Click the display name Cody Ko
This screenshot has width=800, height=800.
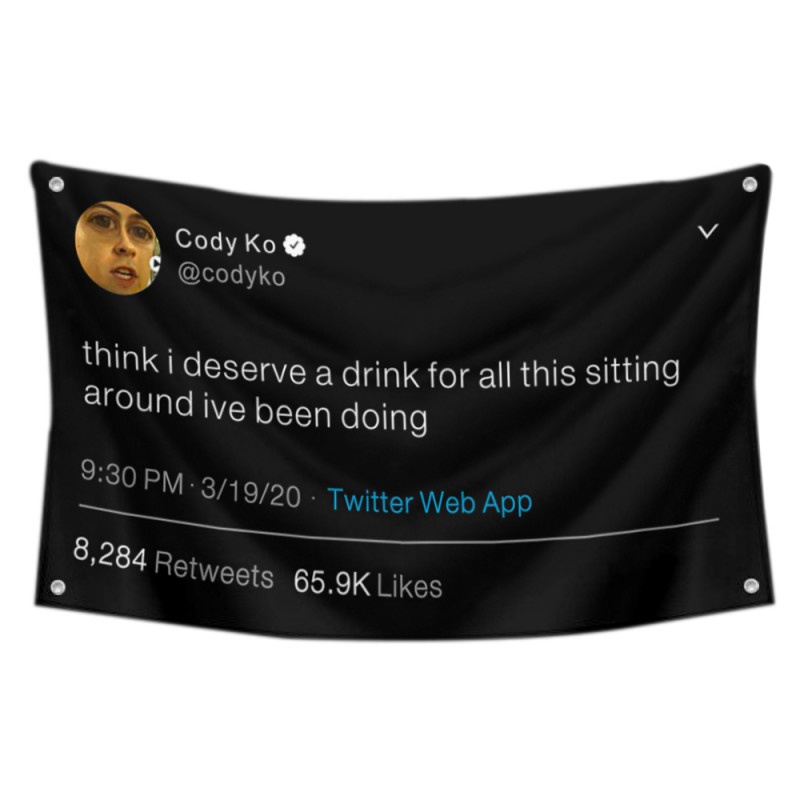[226, 241]
